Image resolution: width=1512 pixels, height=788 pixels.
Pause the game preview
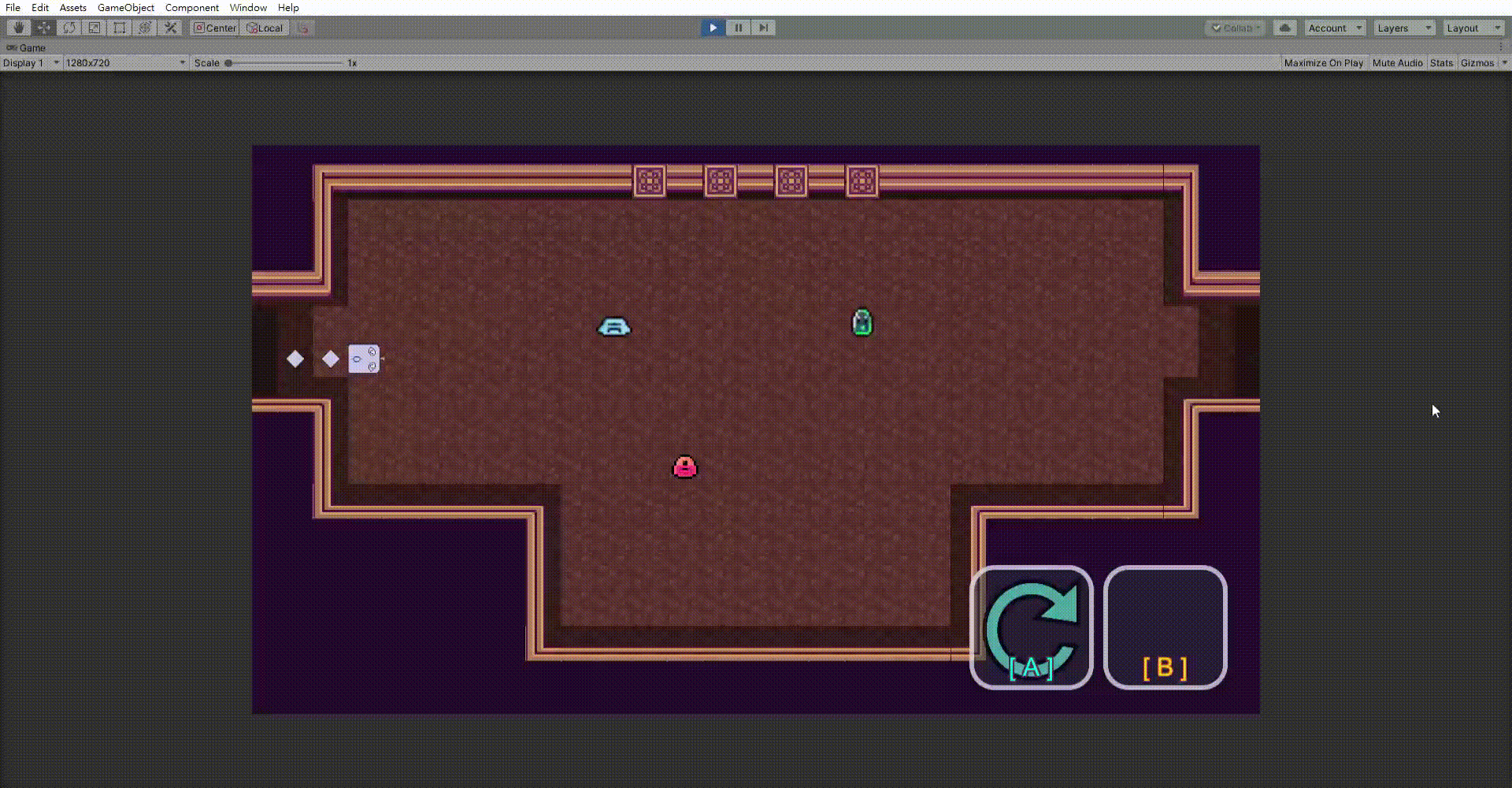click(x=738, y=28)
